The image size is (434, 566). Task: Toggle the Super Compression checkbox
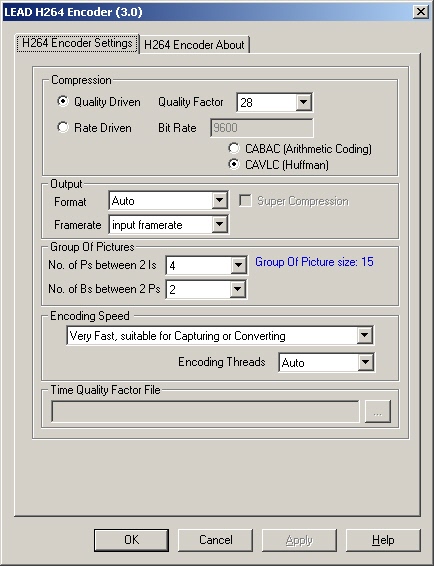coord(246,201)
